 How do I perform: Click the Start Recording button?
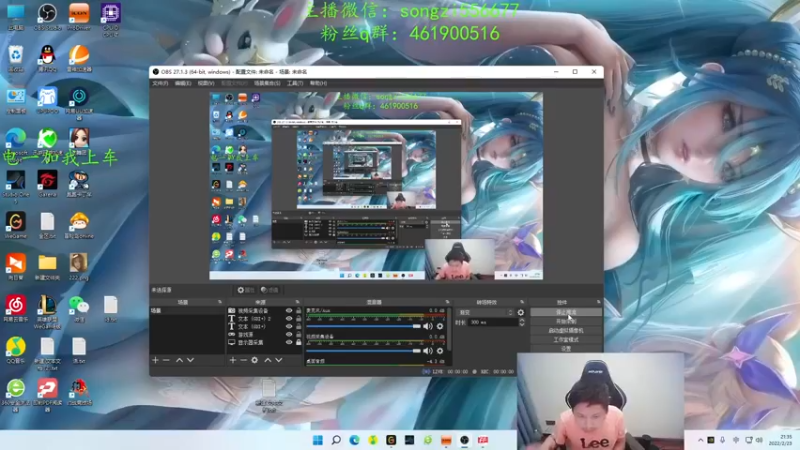566,321
